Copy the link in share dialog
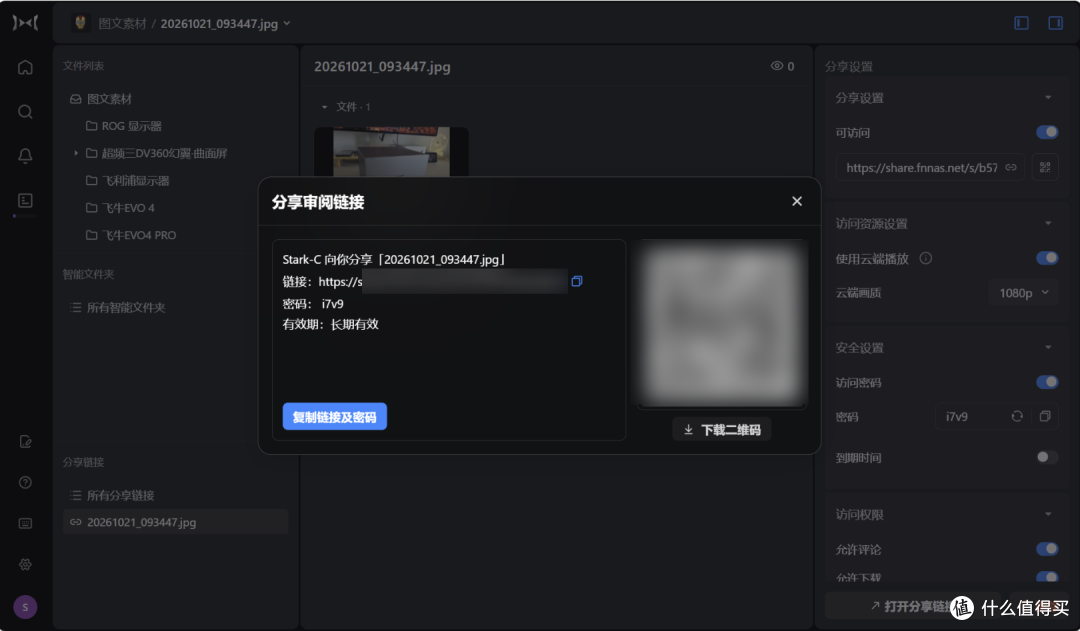The image size is (1080, 631). (x=577, y=281)
